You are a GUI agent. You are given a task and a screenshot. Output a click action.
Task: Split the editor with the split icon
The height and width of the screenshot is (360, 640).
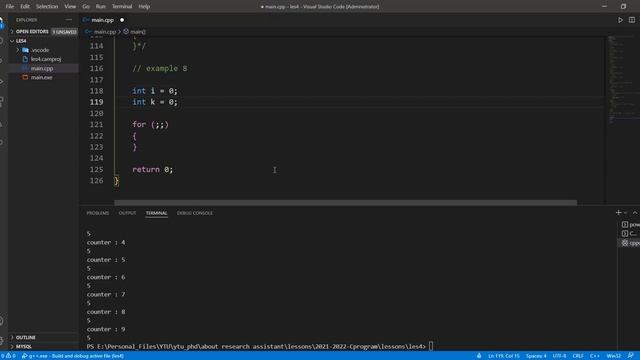[631, 20]
